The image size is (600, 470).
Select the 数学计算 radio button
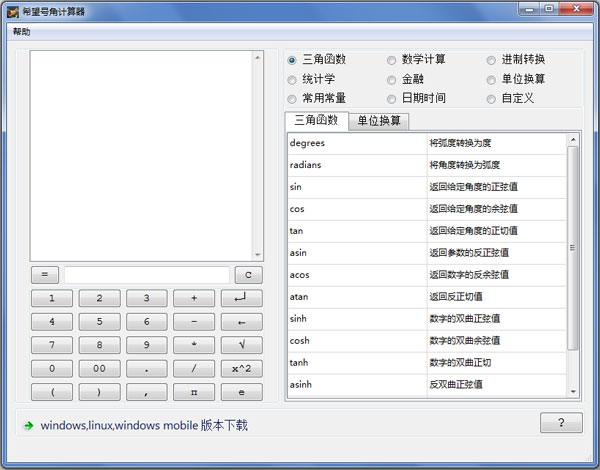(392, 60)
